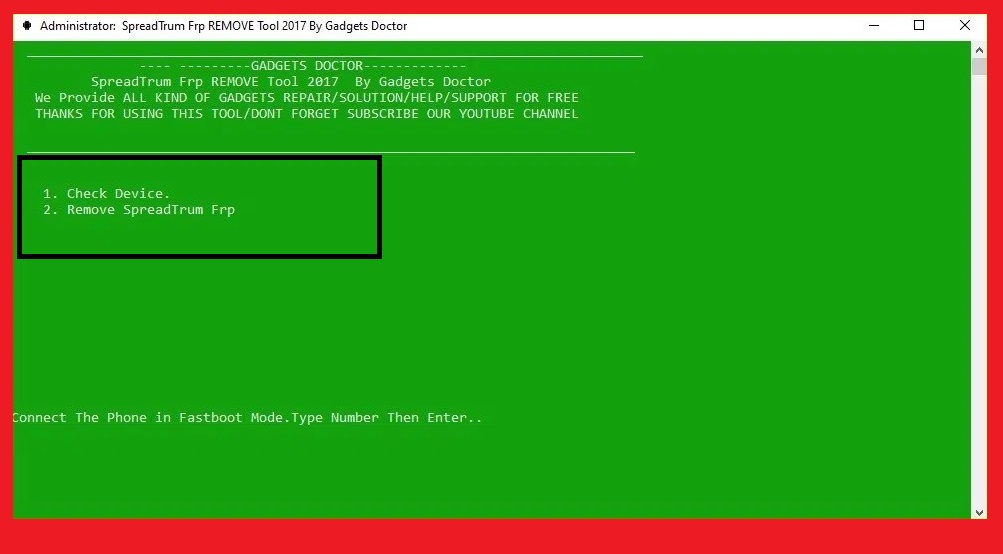
Task: Select the '1. Check Device.' line
Action: pyautogui.click(x=106, y=193)
